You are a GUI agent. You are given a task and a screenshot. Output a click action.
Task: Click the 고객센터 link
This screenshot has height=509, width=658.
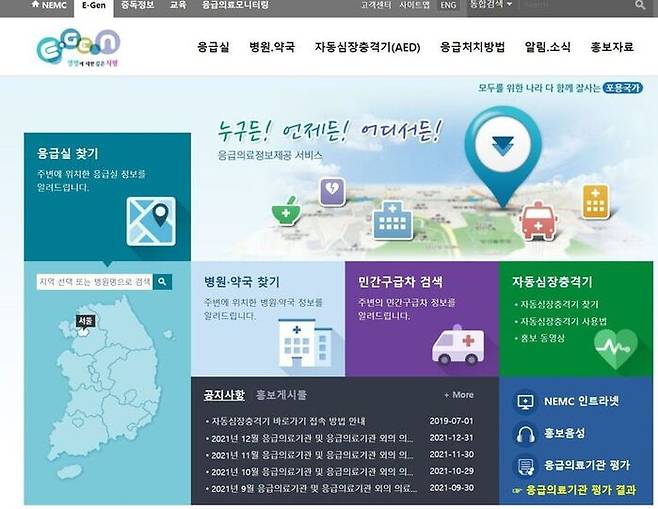pyautogui.click(x=376, y=5)
